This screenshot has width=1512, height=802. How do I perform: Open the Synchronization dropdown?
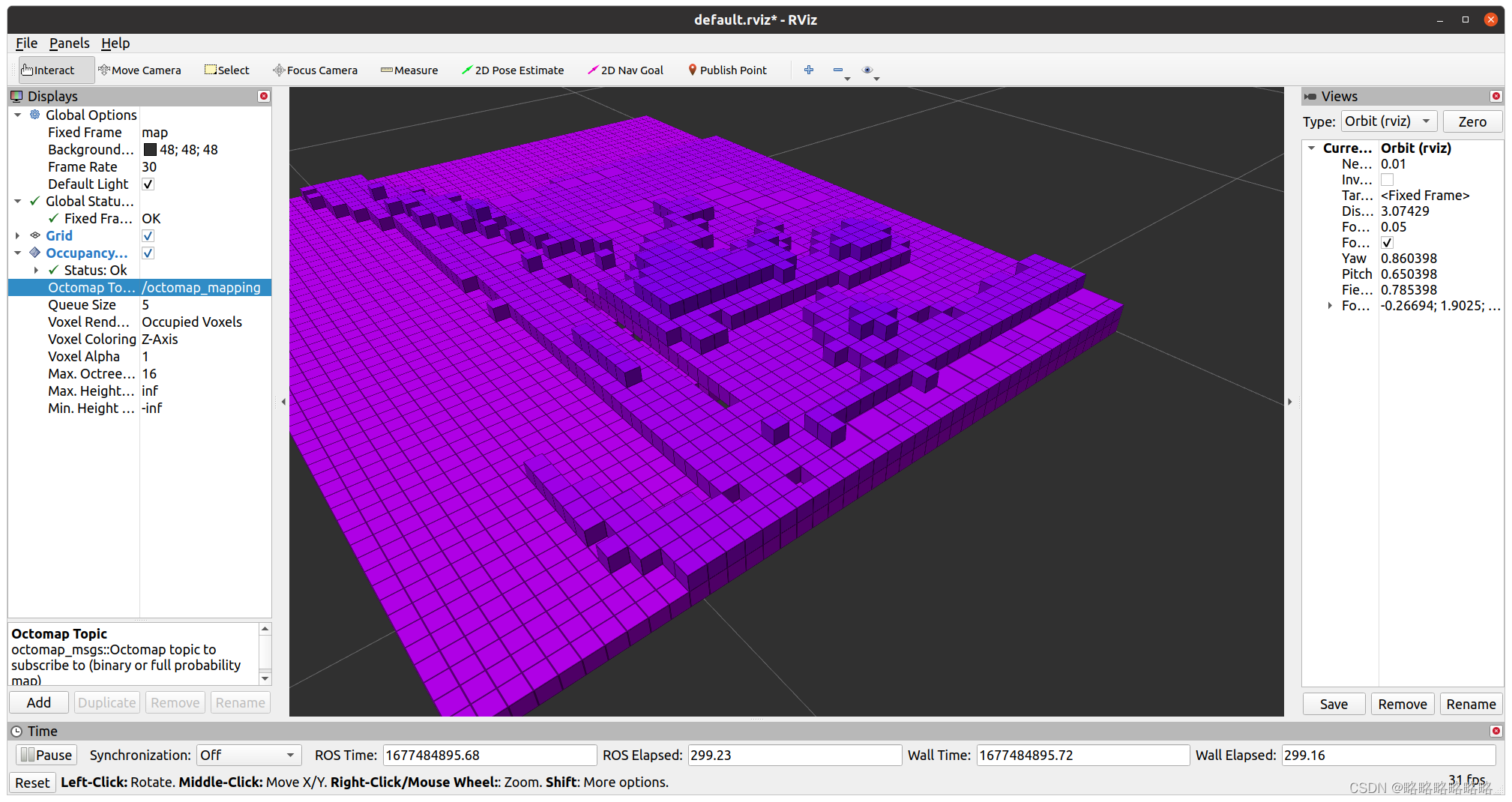[248, 755]
